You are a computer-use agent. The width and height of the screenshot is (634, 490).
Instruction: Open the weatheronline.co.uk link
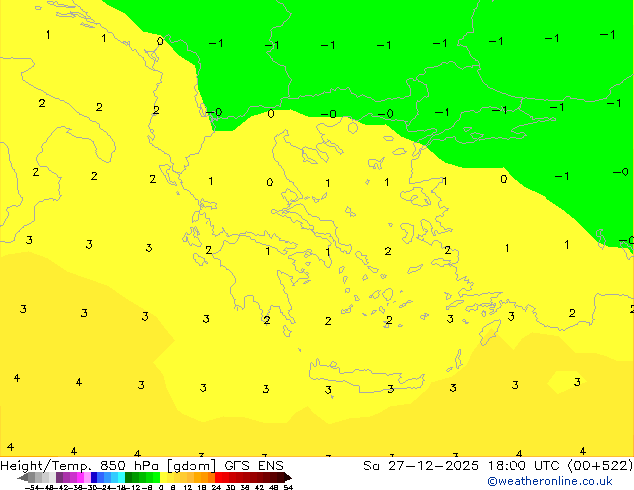pos(550,481)
